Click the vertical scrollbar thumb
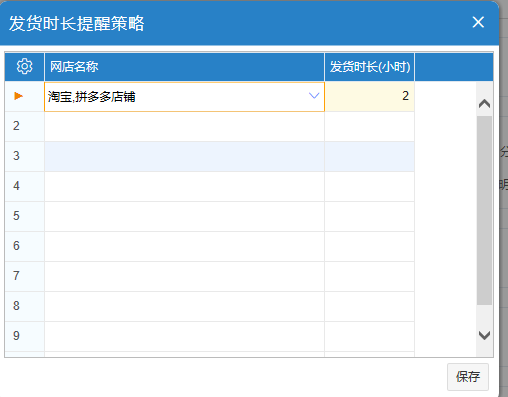Image resolution: width=508 pixels, height=397 pixels. [484, 210]
